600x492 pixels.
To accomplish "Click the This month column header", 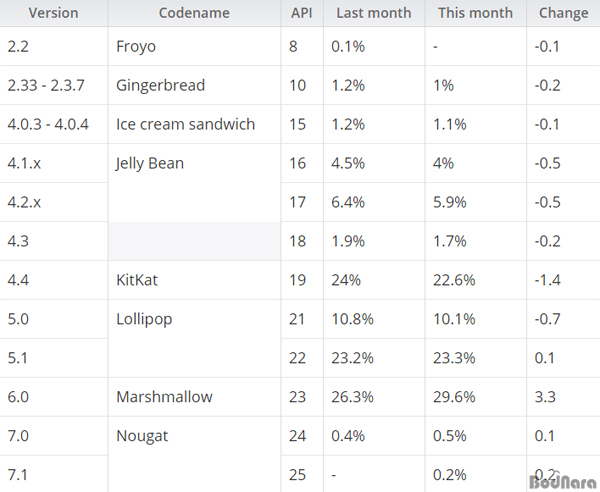I will pyautogui.click(x=476, y=13).
